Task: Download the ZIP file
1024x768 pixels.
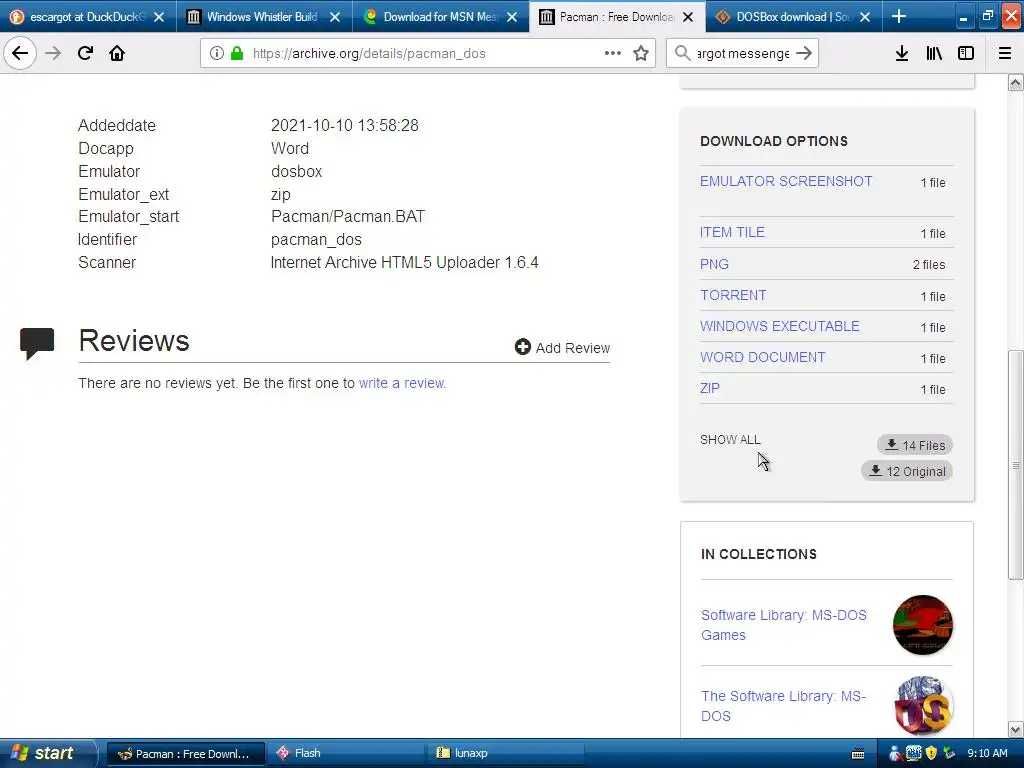Action: coord(710,388)
